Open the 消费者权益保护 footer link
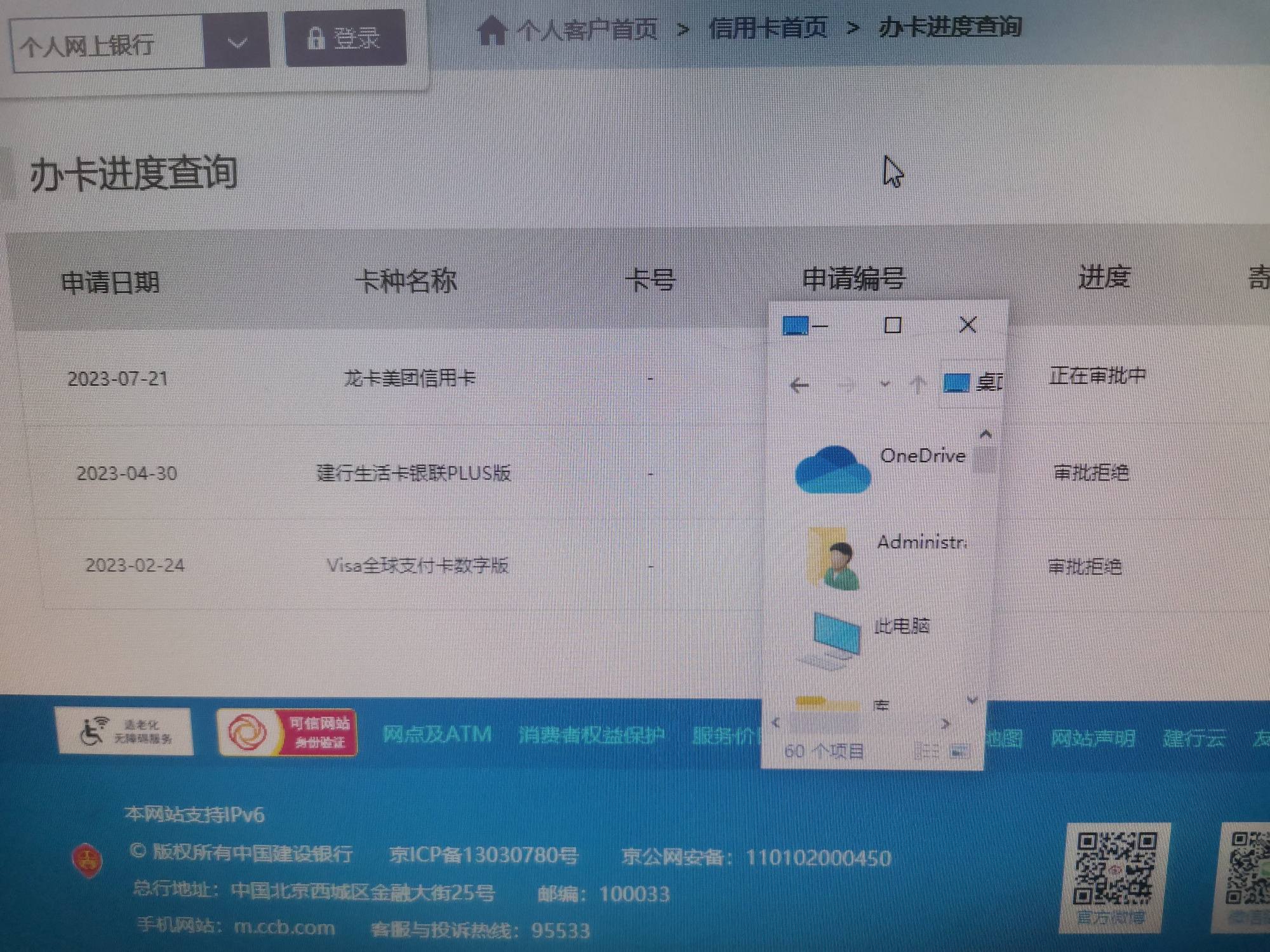This screenshot has height=952, width=1270. point(592,735)
